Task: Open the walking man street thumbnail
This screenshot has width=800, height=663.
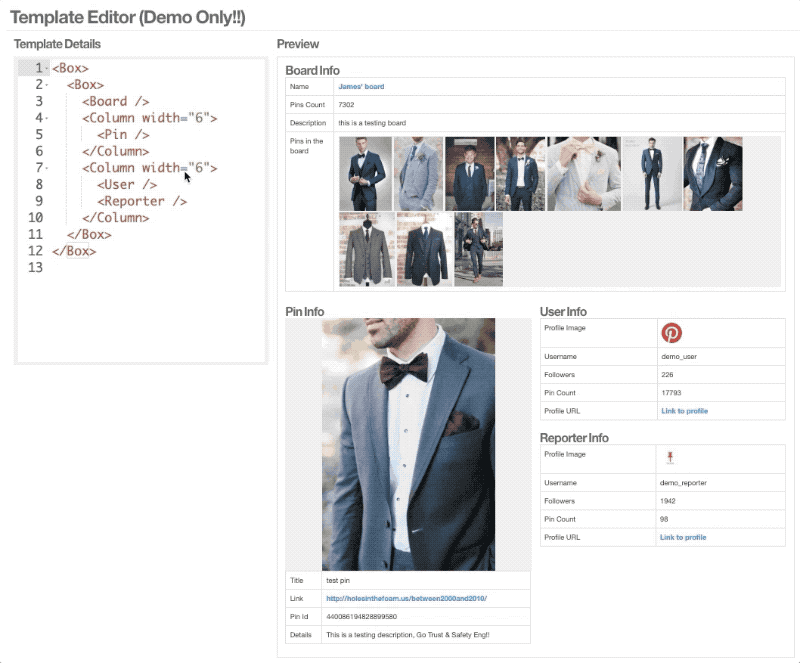Action: (x=479, y=249)
